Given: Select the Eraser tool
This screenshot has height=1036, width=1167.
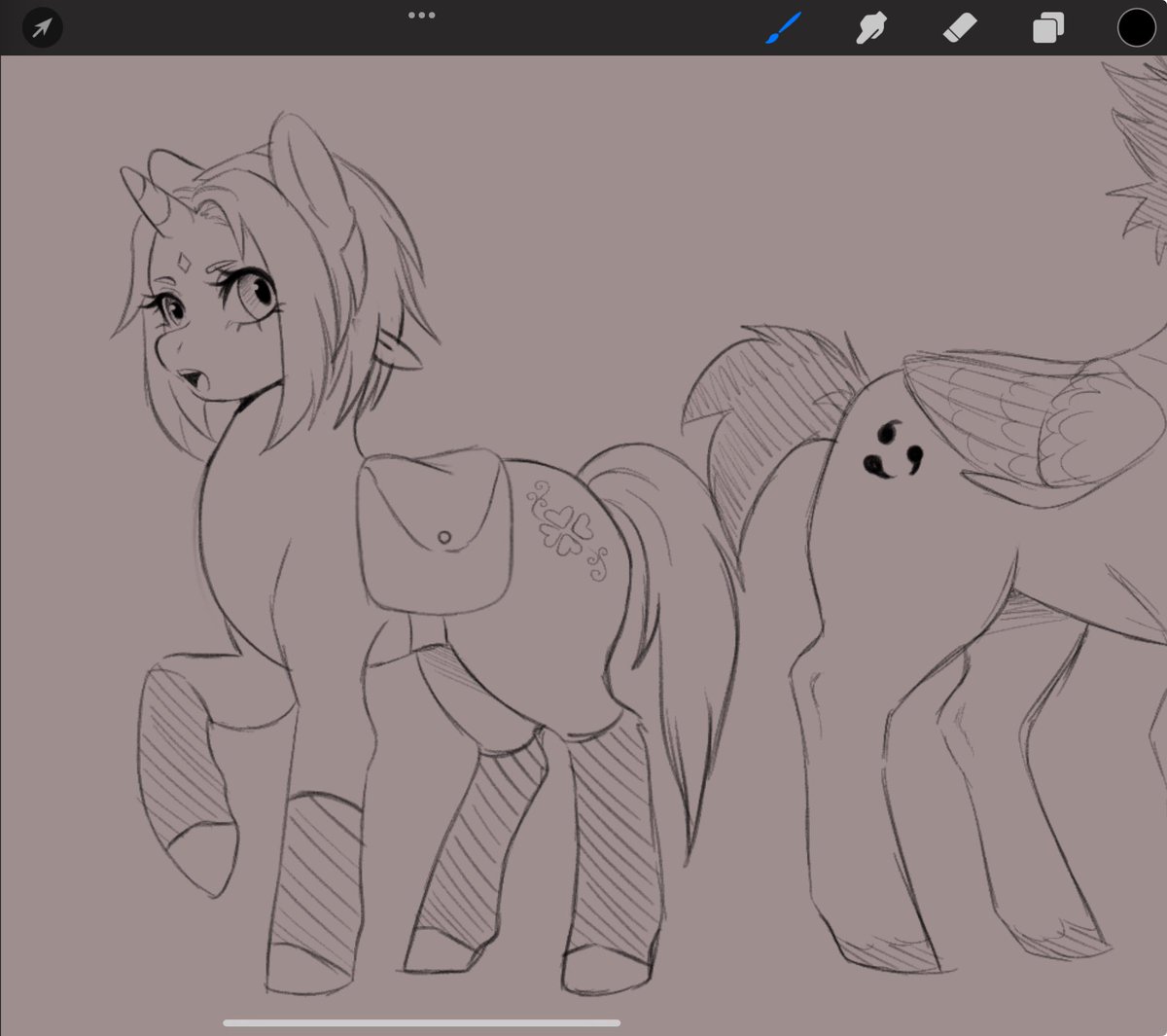Looking at the screenshot, I should 960,28.
